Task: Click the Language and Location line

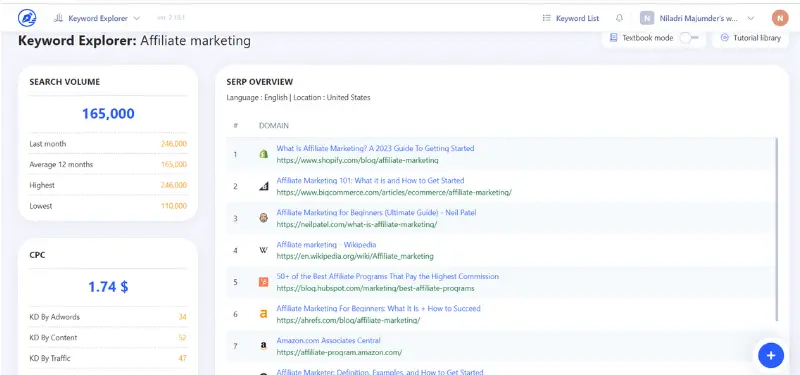Action: coord(298,97)
